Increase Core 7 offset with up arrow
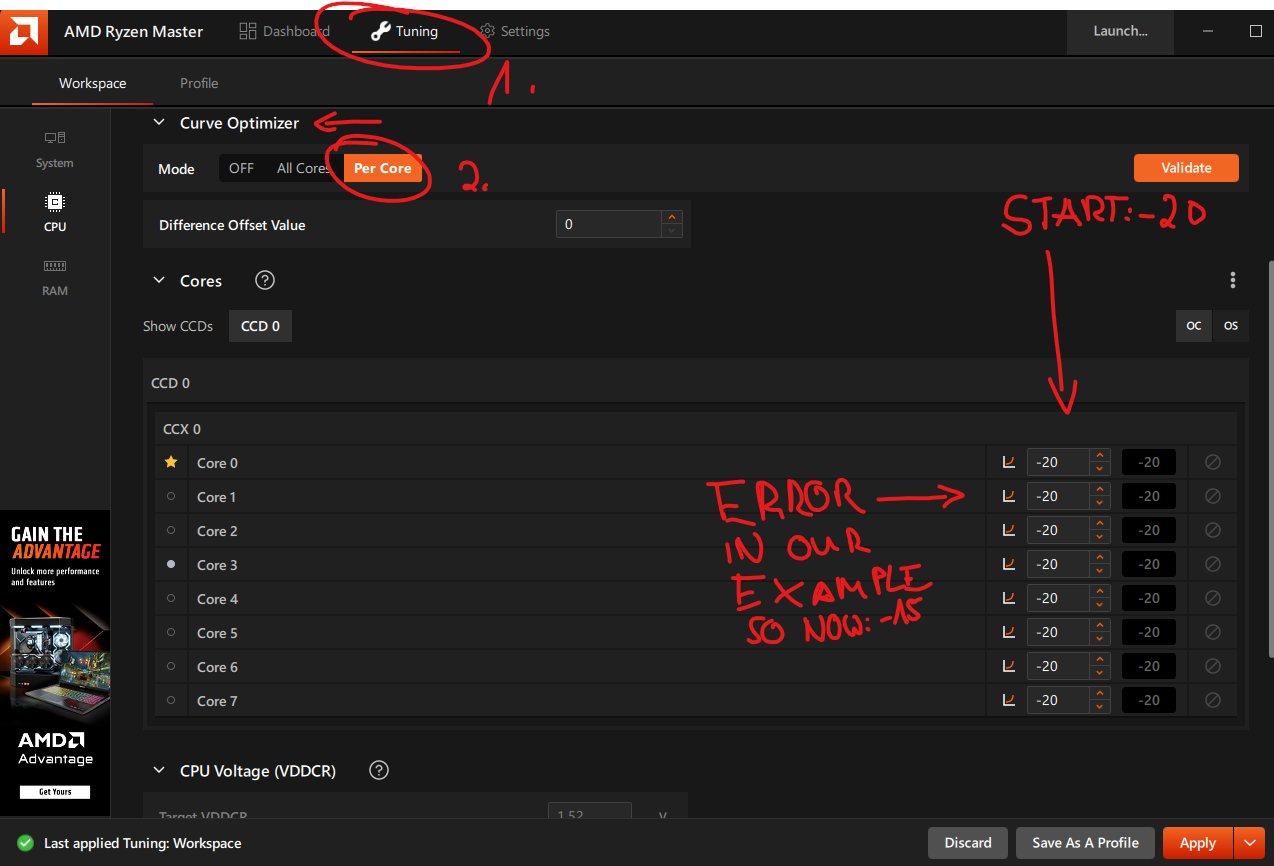Screen dimensions: 1274x866 1100,694
